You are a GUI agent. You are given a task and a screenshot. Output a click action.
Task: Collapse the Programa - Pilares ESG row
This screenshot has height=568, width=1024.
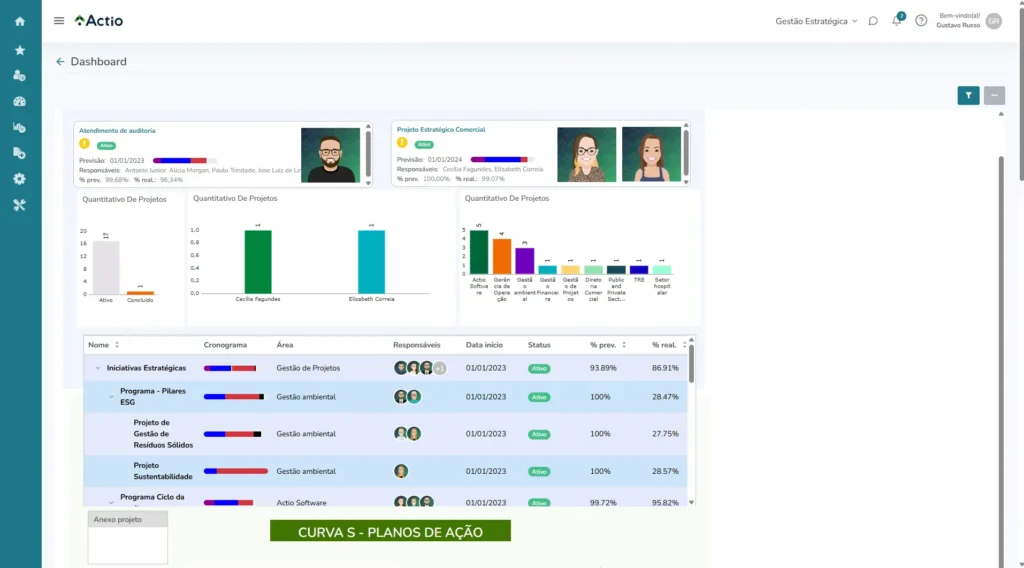(112, 397)
